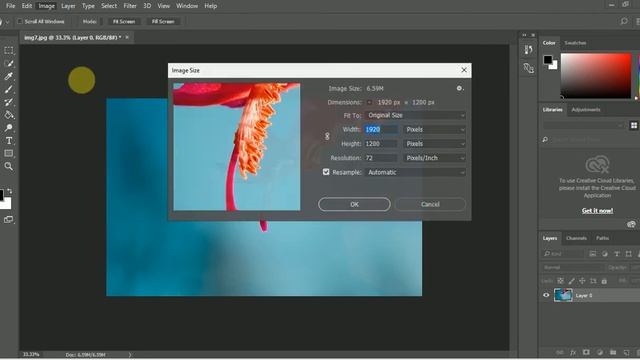Select the Type tool
Image resolution: width=640 pixels, height=360 pixels.
click(9, 141)
